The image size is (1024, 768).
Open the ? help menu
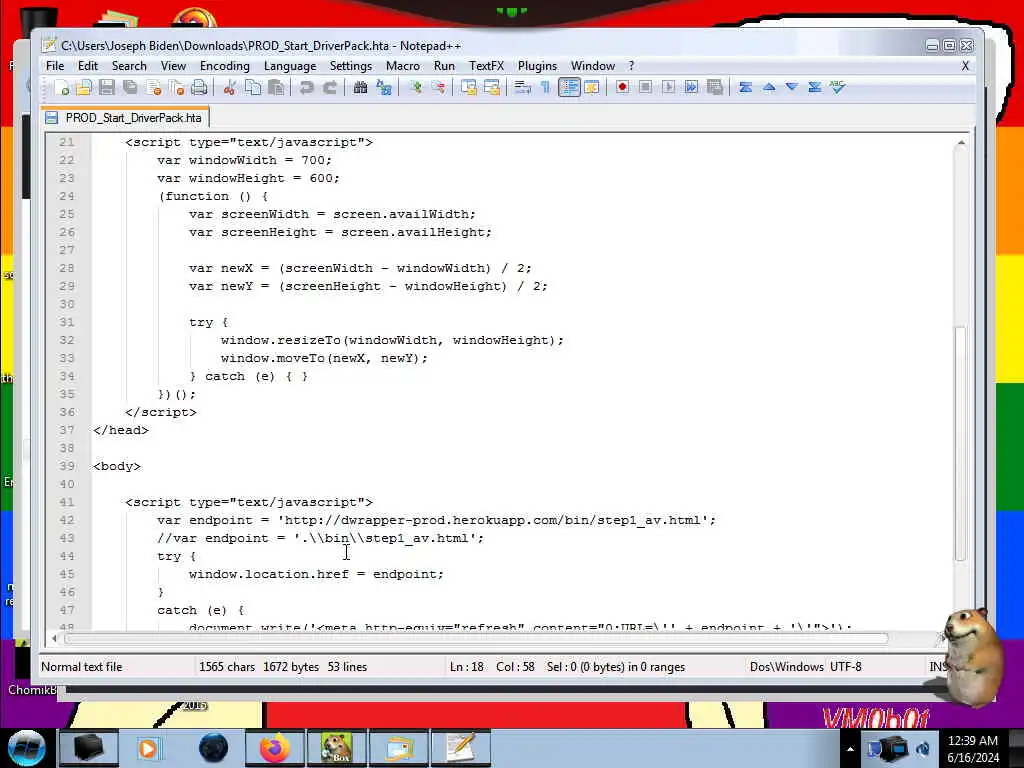click(x=632, y=66)
